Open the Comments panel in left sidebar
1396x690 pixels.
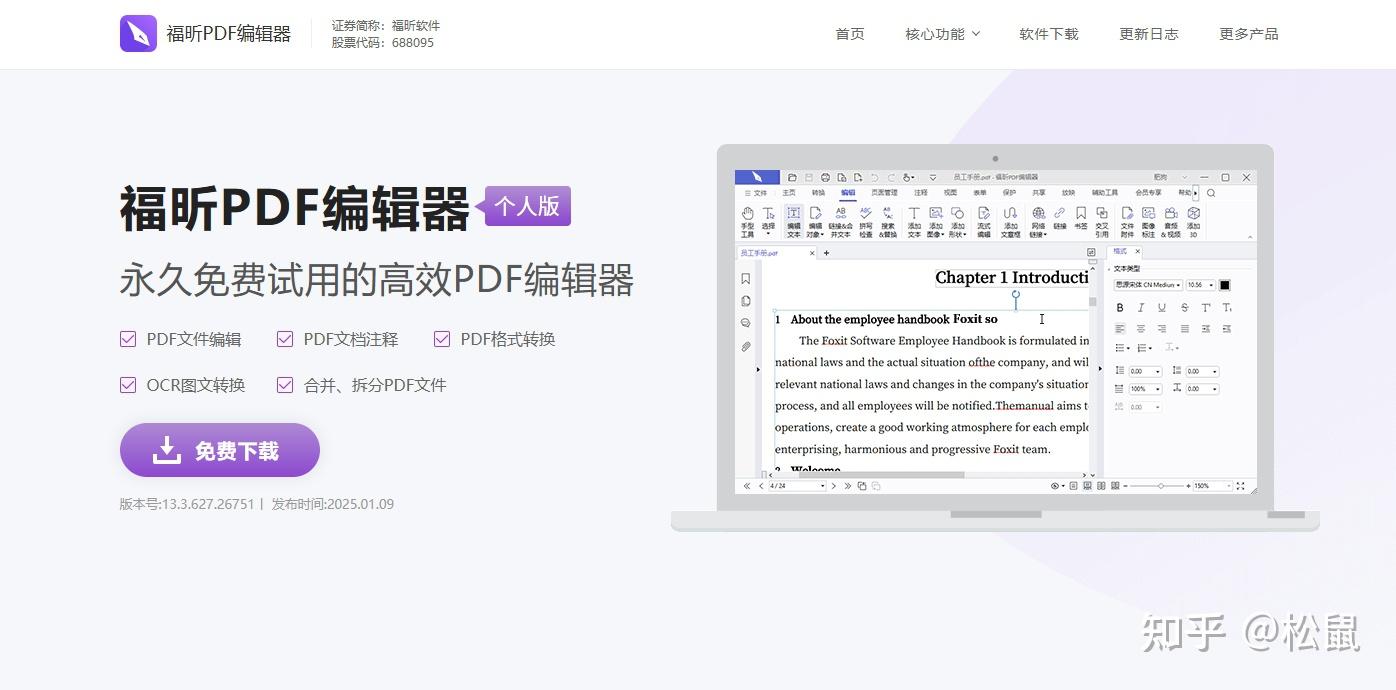tap(746, 323)
